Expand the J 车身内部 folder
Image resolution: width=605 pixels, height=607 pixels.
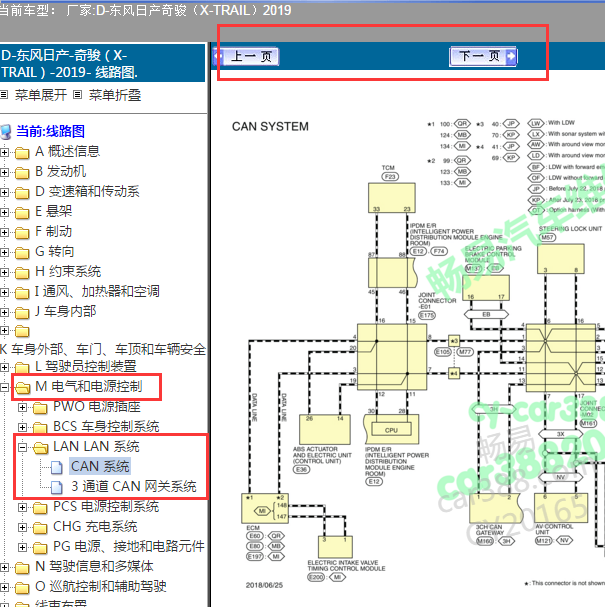tap(4, 312)
